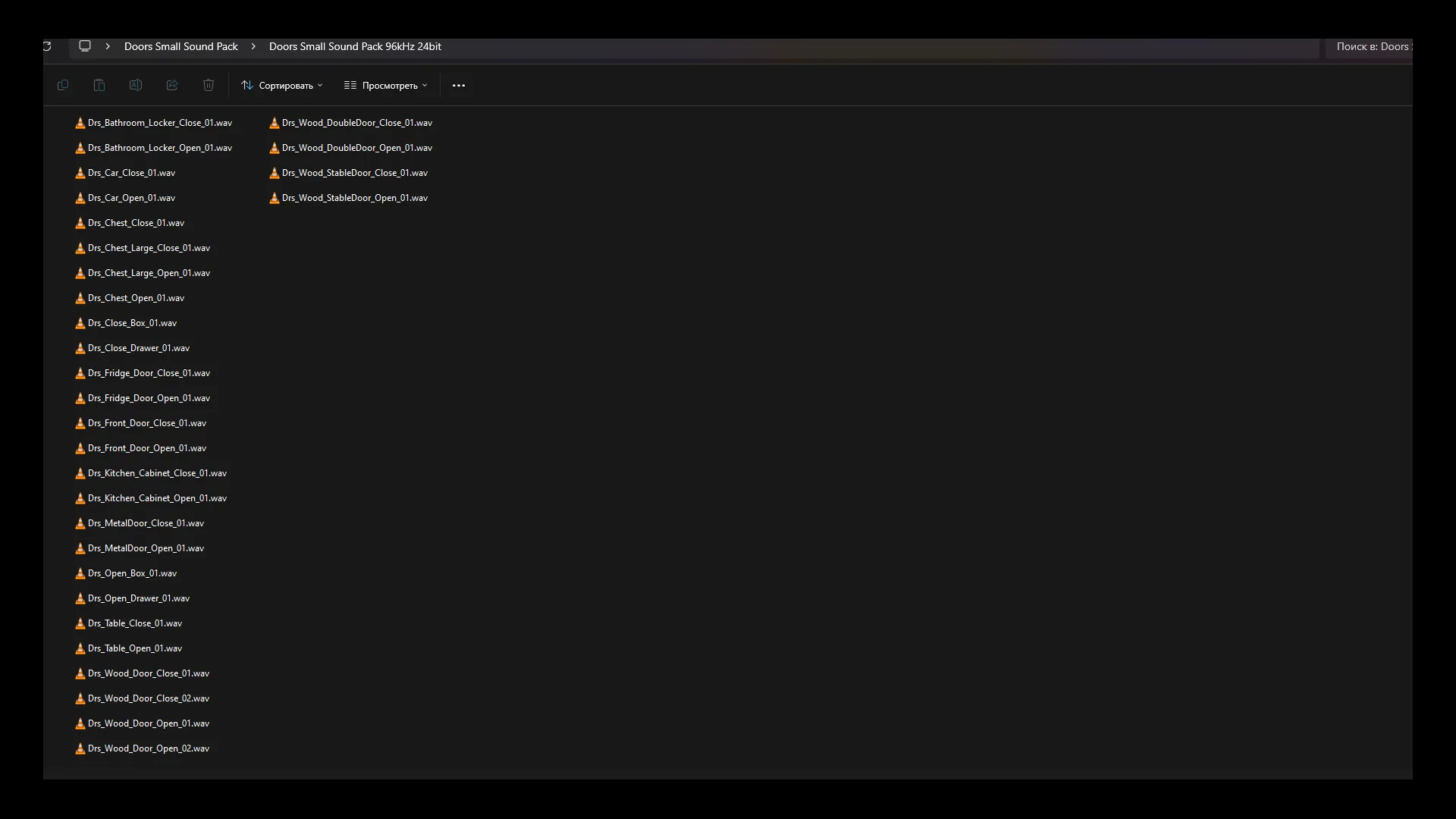Select Drs_Car_Close_01.wav file

coord(131,173)
